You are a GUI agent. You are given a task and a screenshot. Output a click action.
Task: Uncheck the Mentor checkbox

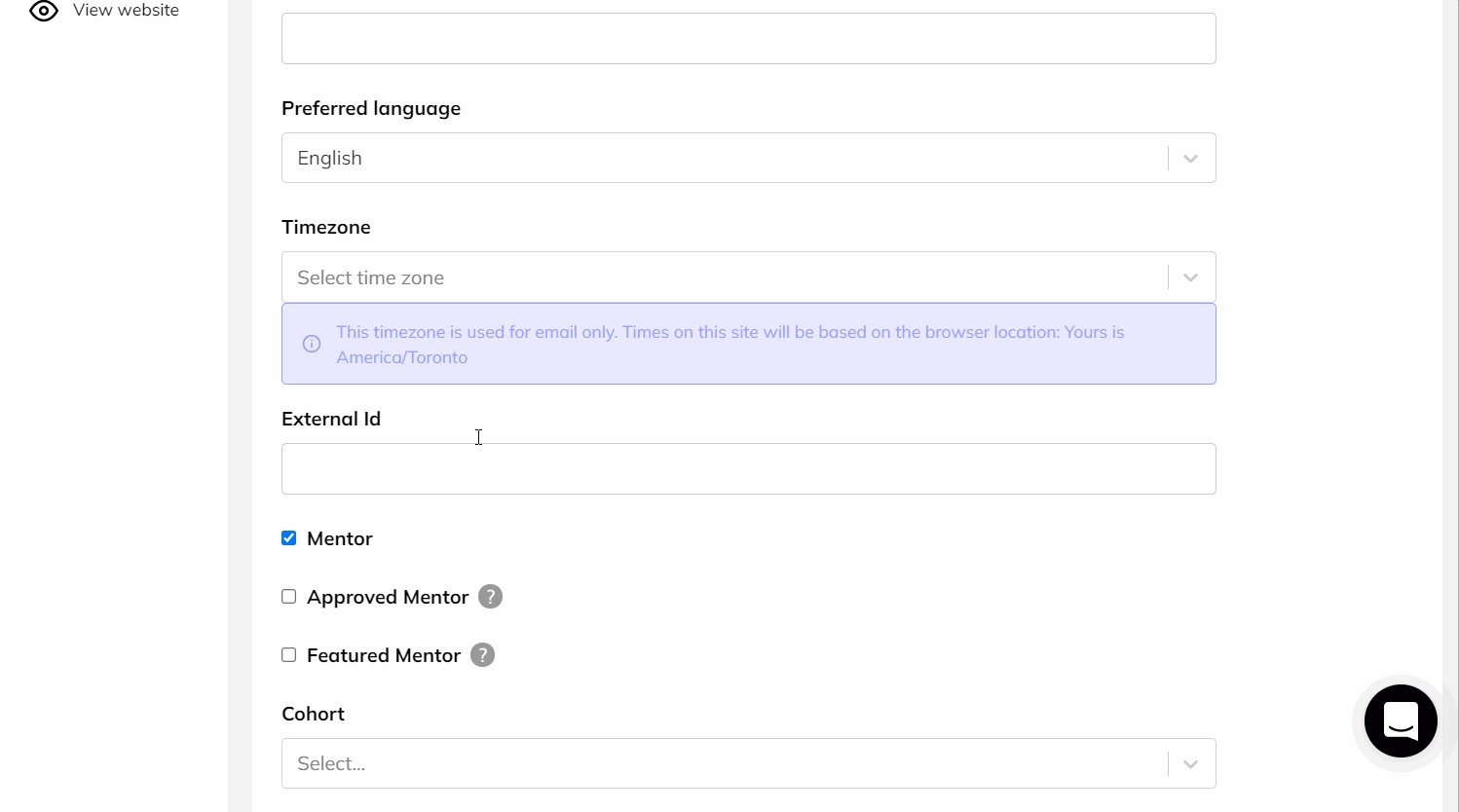(x=289, y=538)
